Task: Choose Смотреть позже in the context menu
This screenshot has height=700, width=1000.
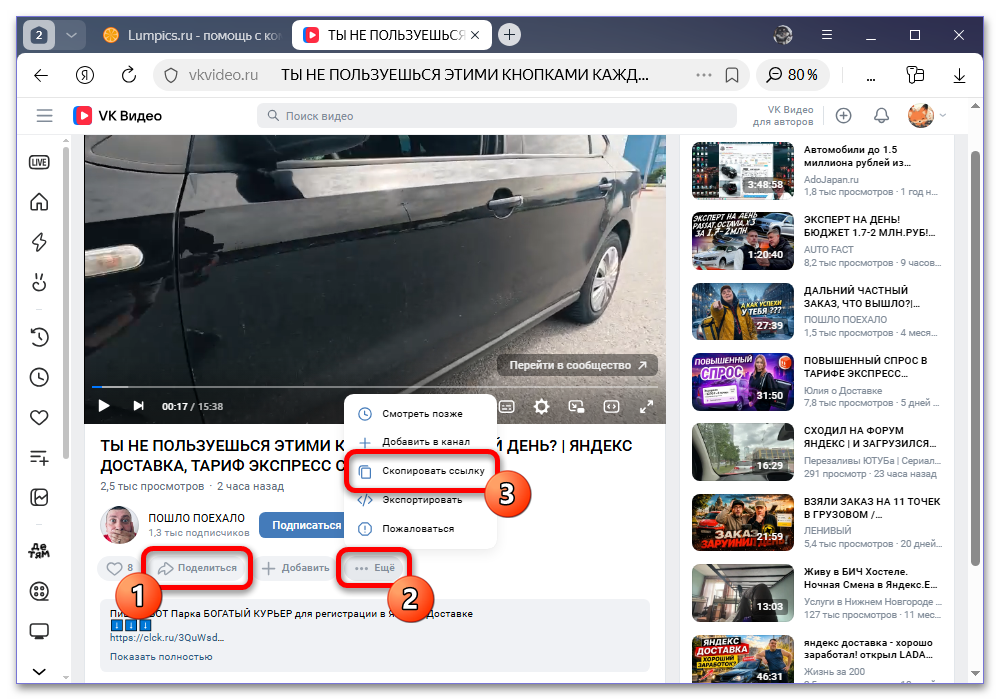Action: point(420,414)
